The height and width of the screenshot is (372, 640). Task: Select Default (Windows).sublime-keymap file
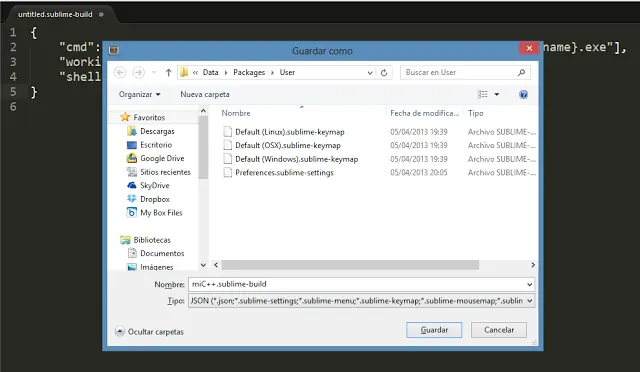(x=297, y=159)
